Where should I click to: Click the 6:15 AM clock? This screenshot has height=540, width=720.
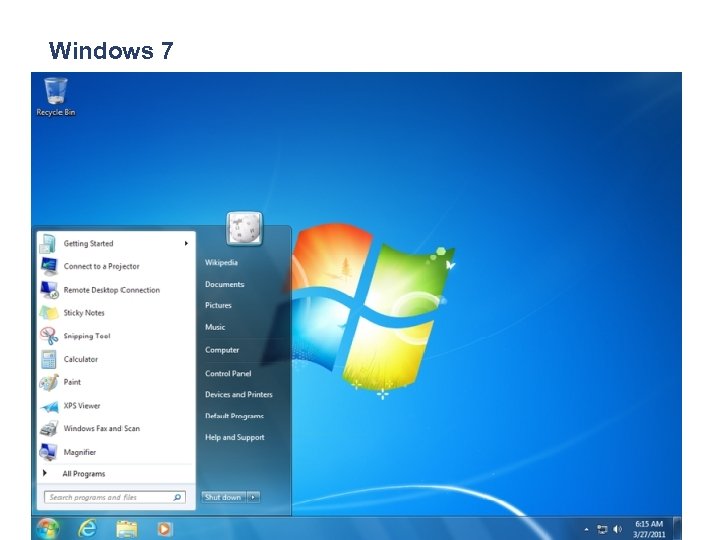pyautogui.click(x=649, y=524)
